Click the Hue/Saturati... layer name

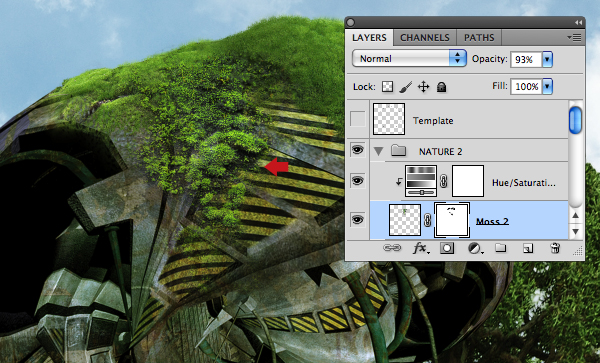coord(523,183)
